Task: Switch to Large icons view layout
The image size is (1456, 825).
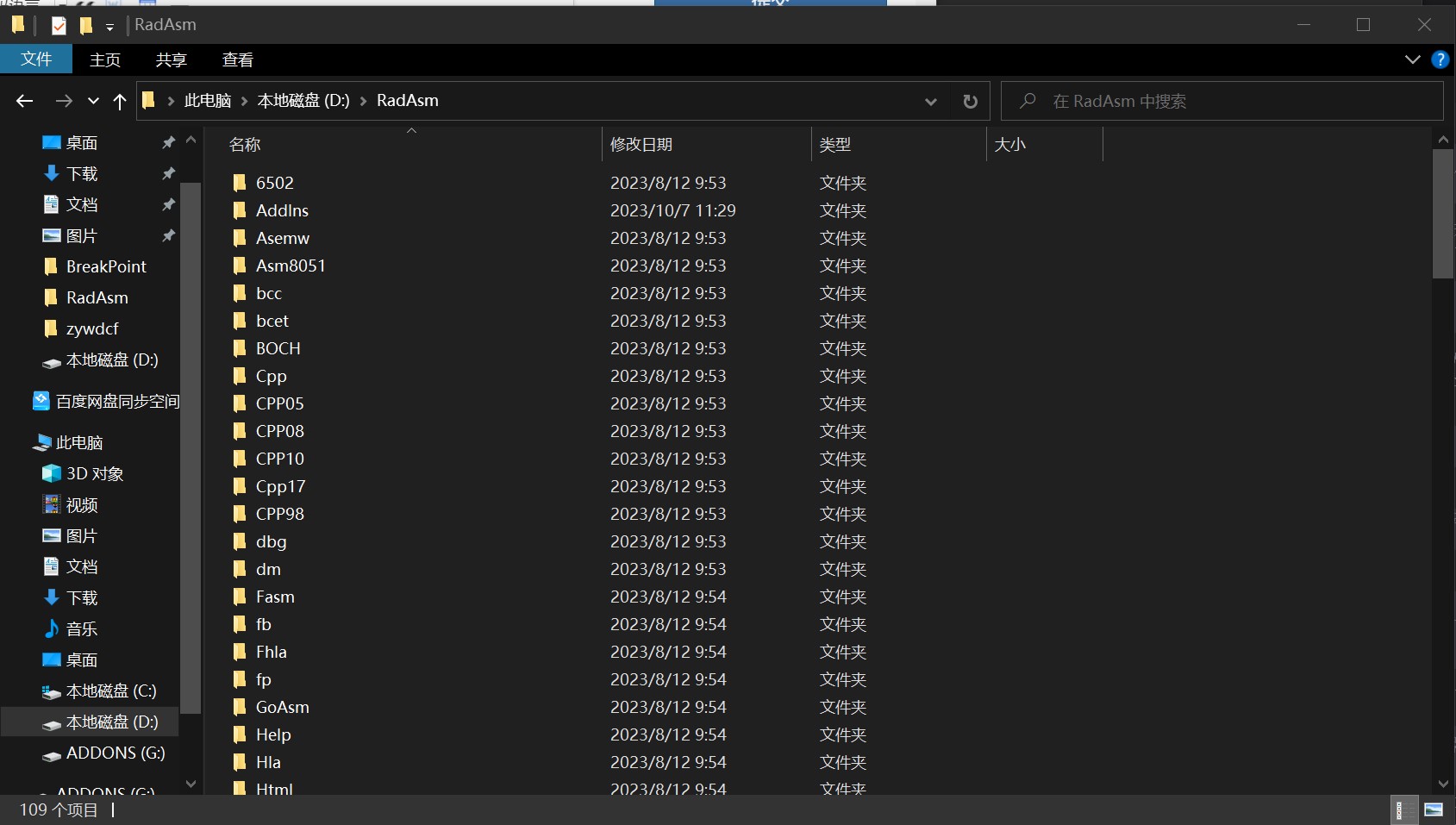Action: (1434, 809)
